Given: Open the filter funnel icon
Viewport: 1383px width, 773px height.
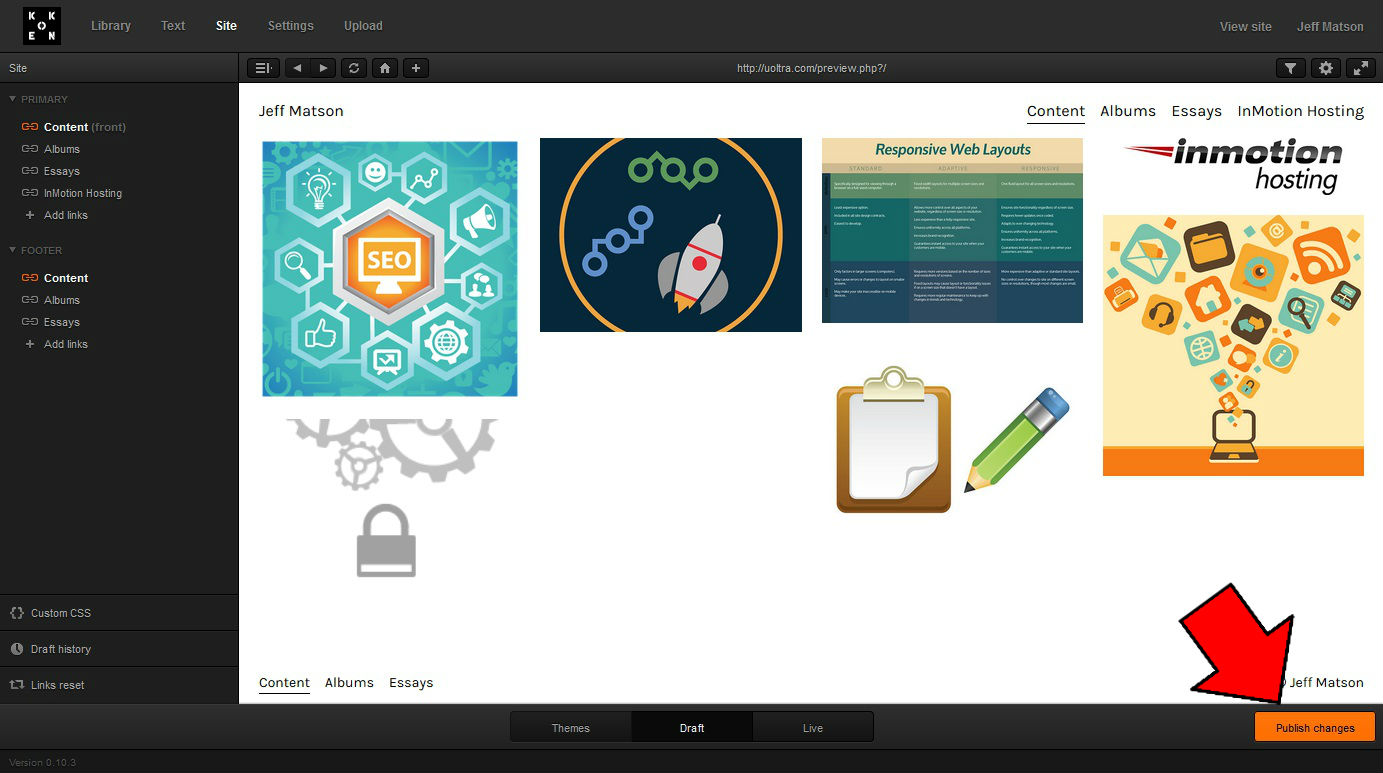Looking at the screenshot, I should [1291, 68].
